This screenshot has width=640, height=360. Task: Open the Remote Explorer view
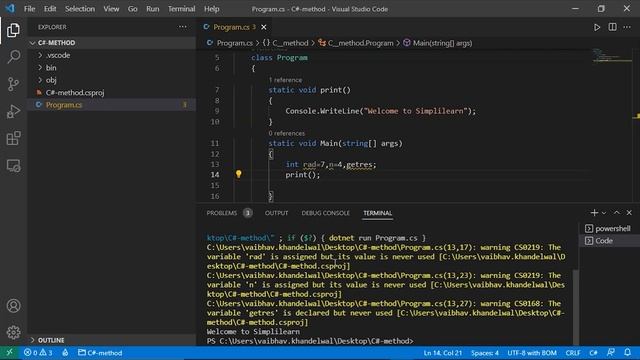coord(13,166)
